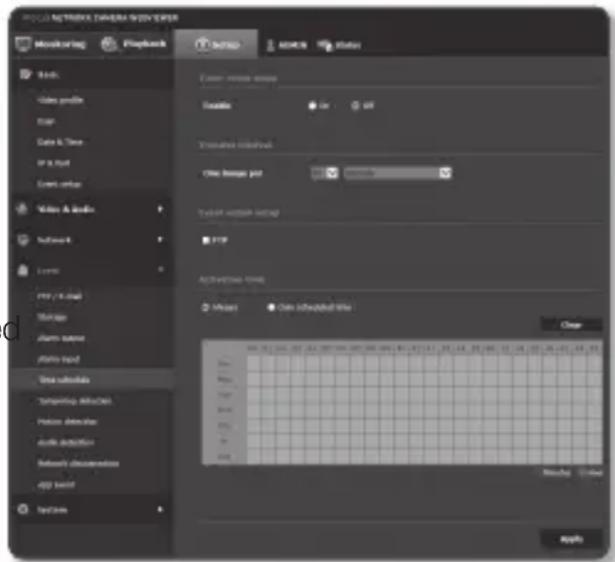Click the Admin user icon
Image resolution: width=615 pixels, height=562 pixels.
point(270,45)
